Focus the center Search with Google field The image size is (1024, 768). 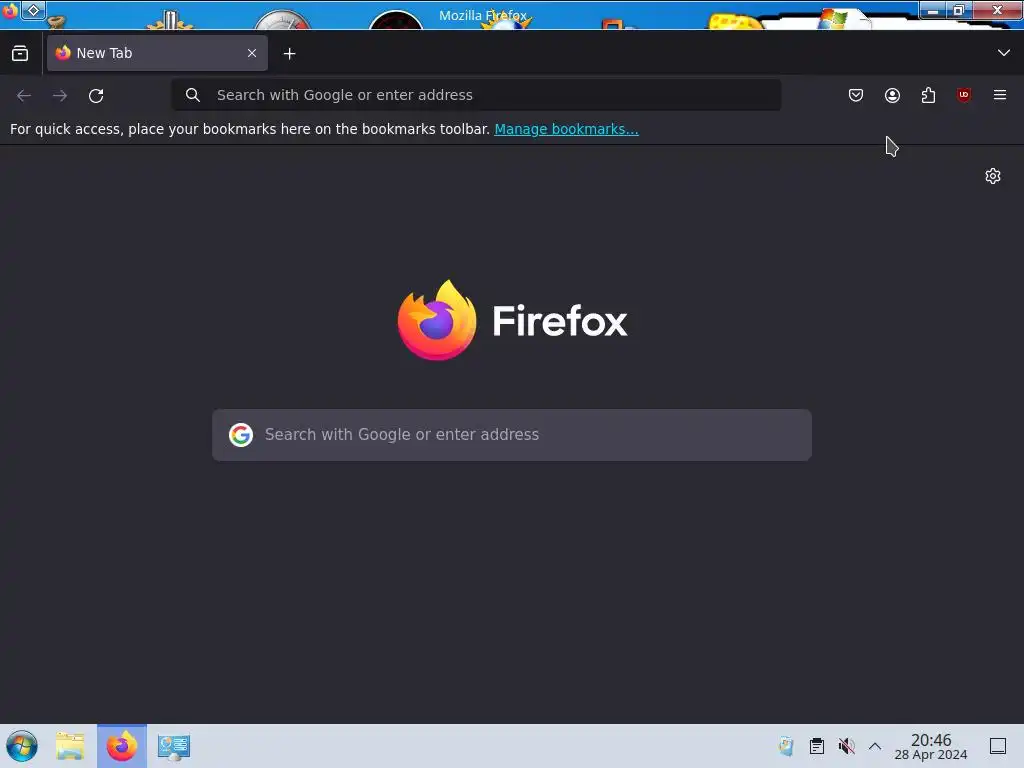[512, 435]
